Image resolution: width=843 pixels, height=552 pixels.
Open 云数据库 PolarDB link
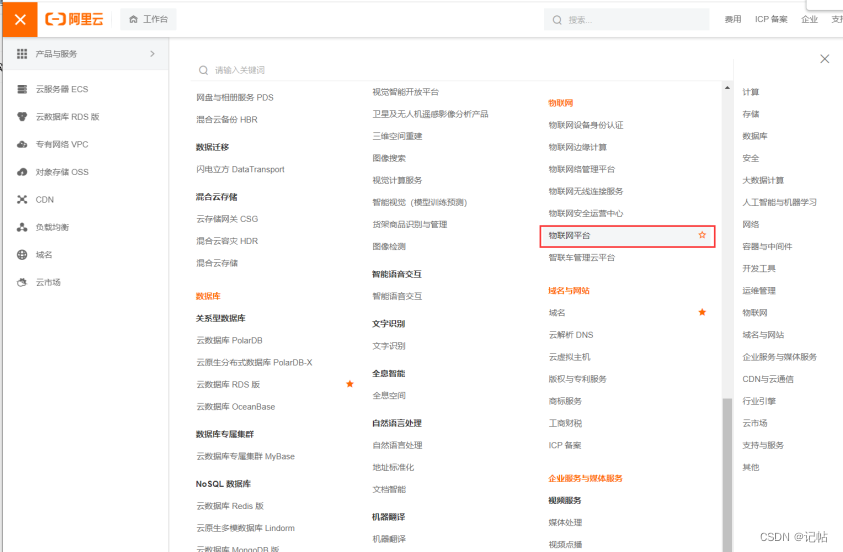click(230, 340)
